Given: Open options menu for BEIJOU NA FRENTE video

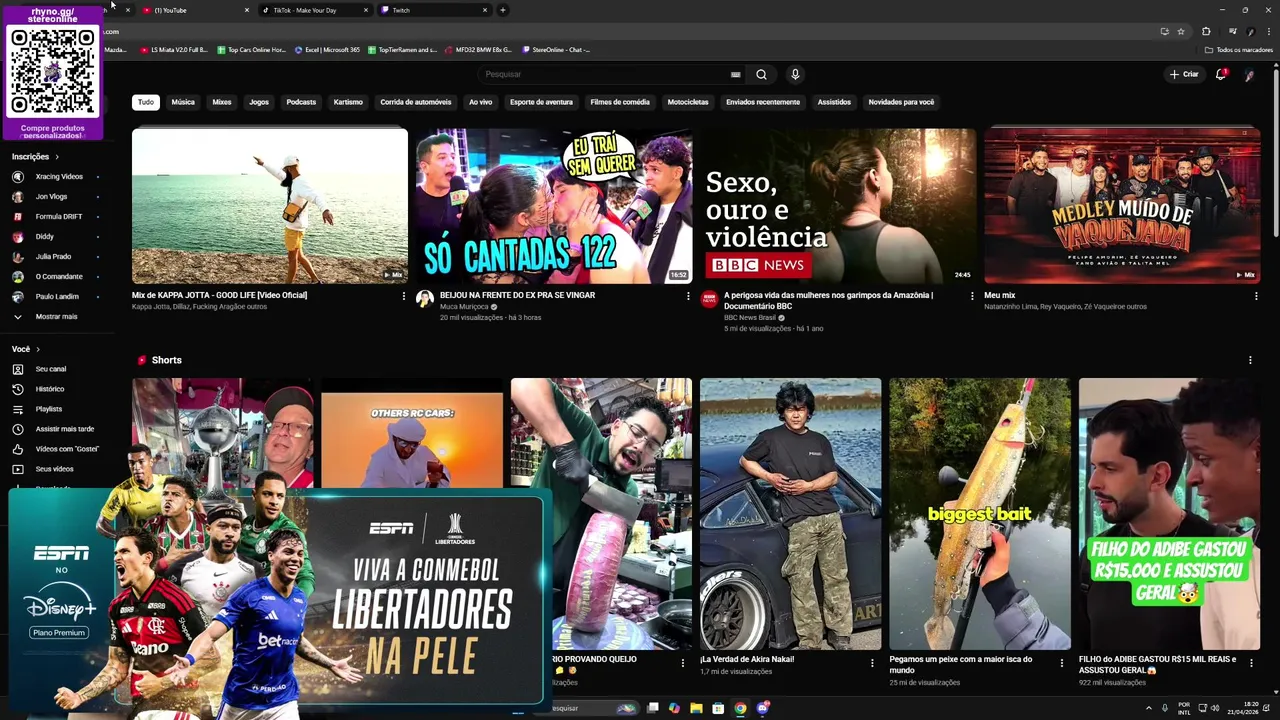Looking at the screenshot, I should point(688,296).
